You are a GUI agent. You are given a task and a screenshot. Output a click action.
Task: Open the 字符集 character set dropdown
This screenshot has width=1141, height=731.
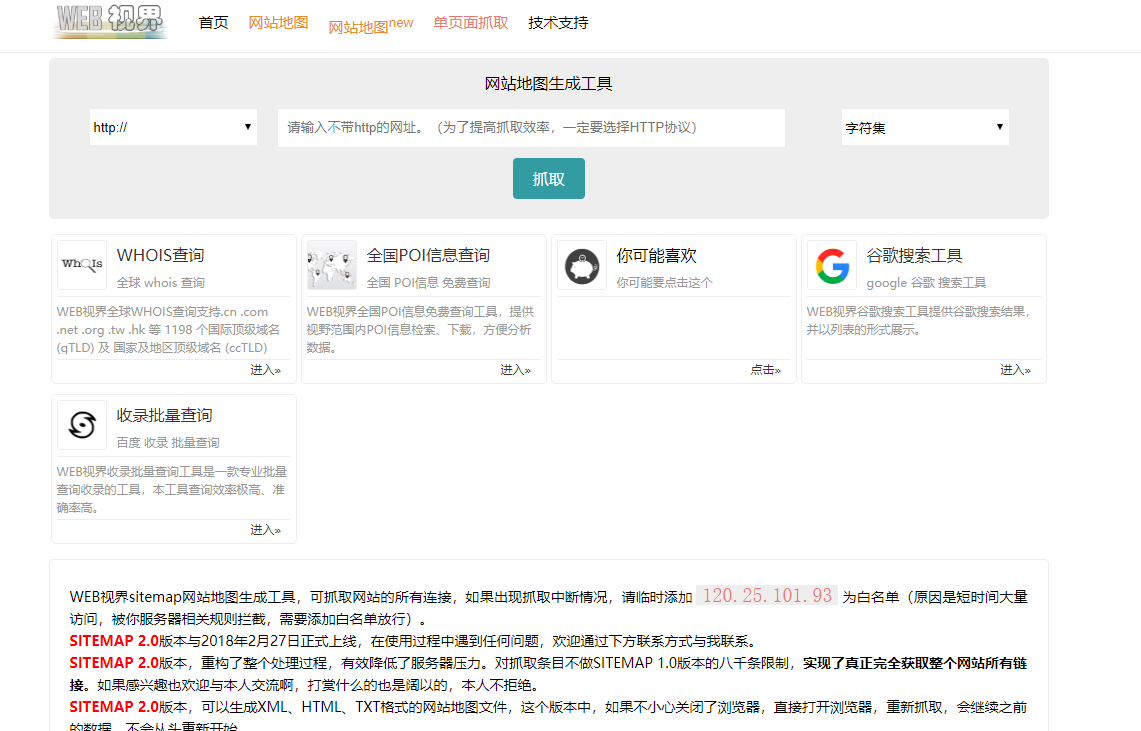point(924,127)
